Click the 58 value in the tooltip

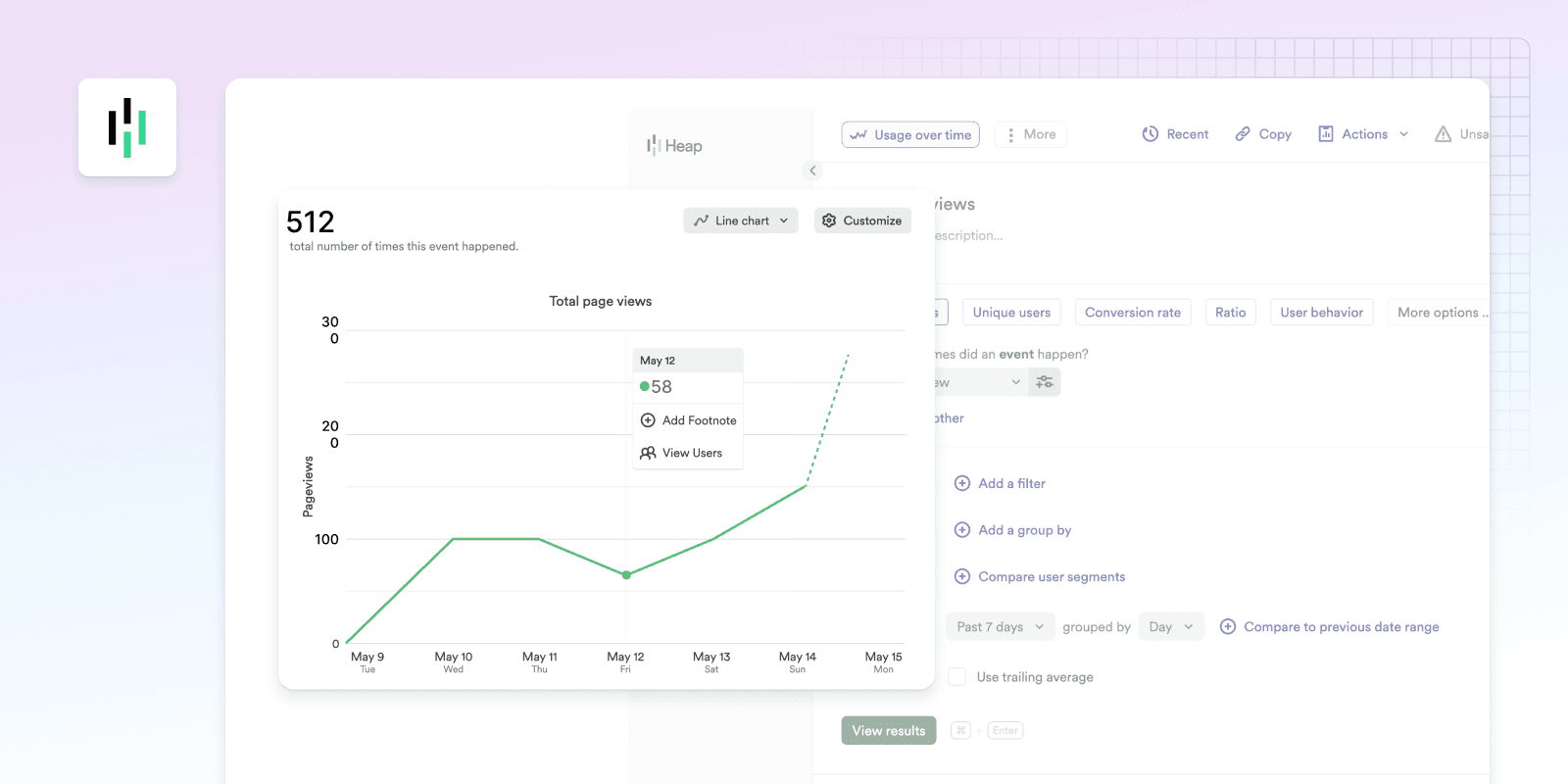tap(661, 387)
